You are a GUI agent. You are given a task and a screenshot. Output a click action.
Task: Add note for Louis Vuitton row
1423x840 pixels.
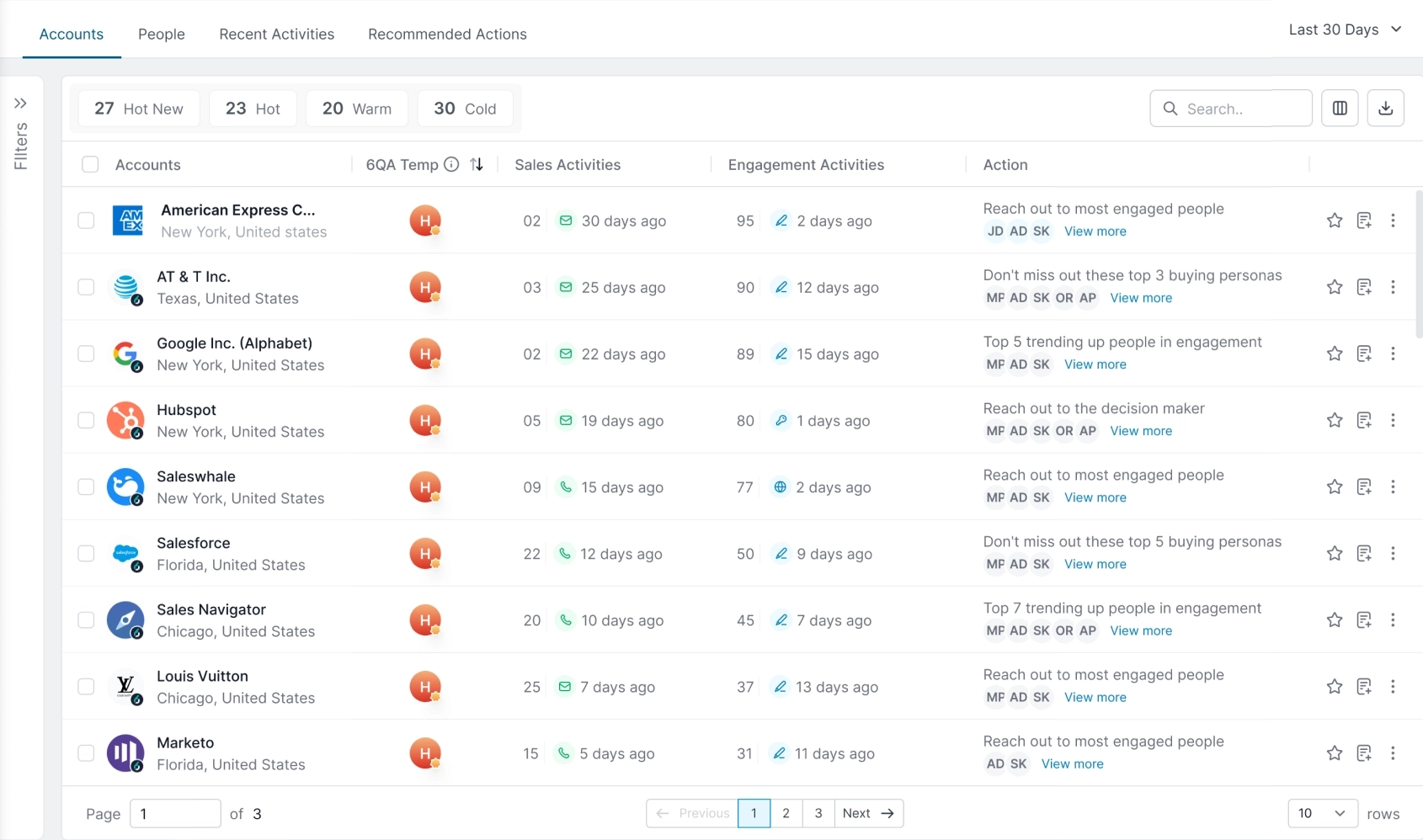[1364, 686]
